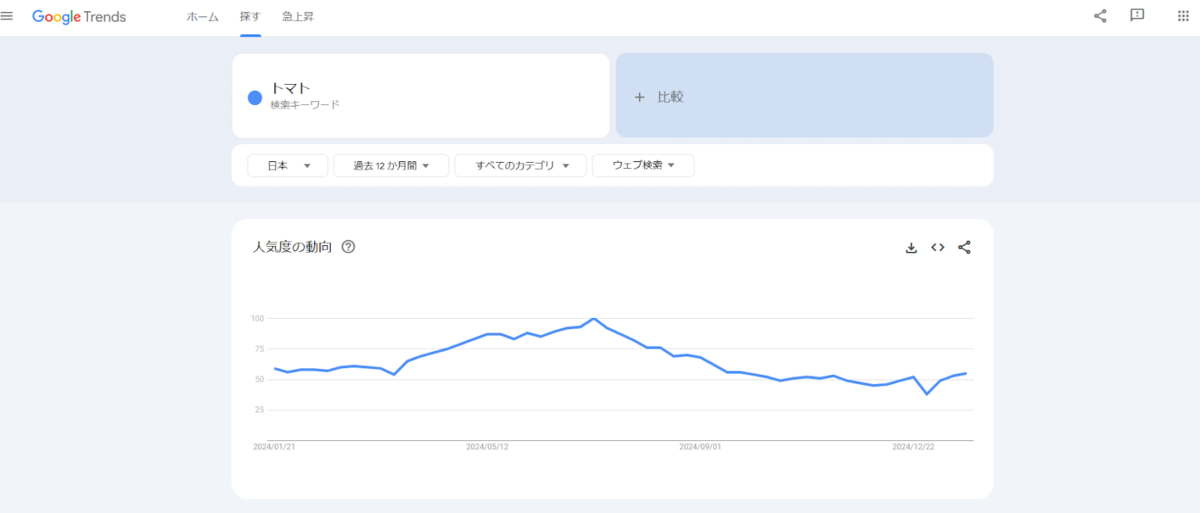Click the chart peak near 100
The width and height of the screenshot is (1200, 513).
click(594, 319)
